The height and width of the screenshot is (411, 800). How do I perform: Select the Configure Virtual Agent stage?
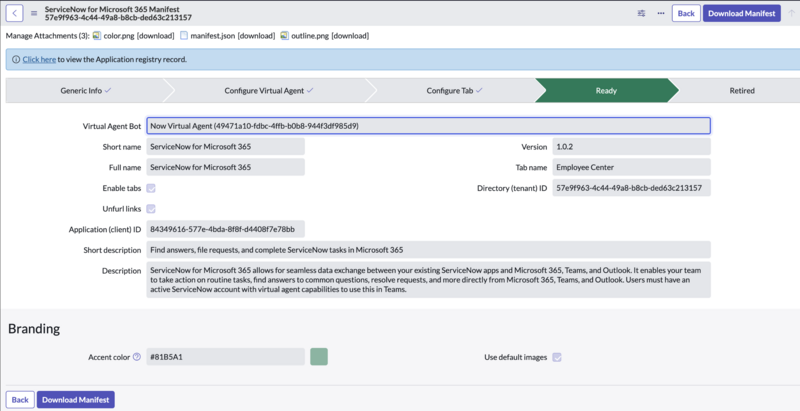pos(269,91)
